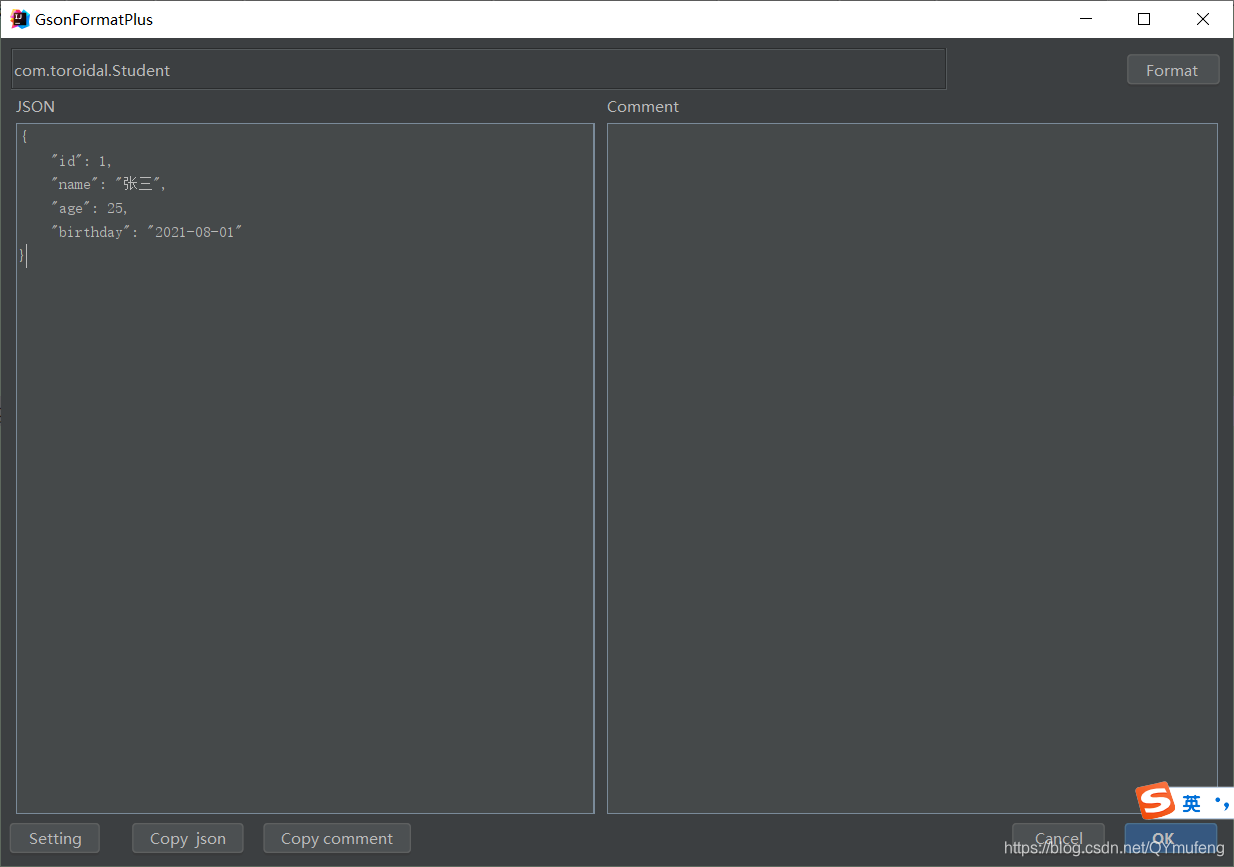
Task: Click inside the Comment text area
Action: tap(912, 468)
